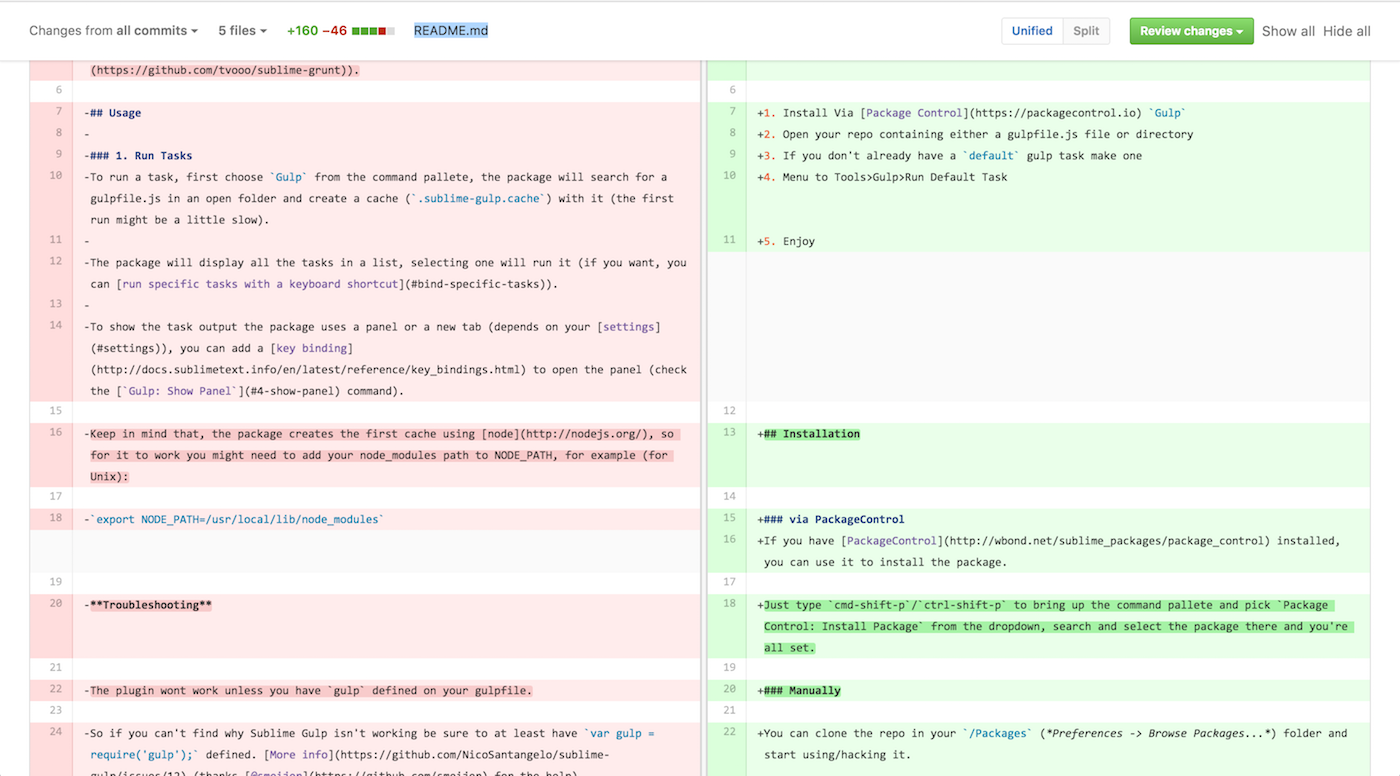Click removed line 'The package will display all the tasks'

[x=386, y=273]
